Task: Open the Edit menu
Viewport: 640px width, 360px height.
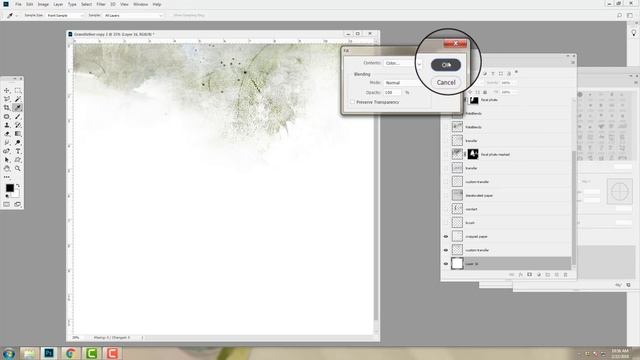Action: (29, 4)
